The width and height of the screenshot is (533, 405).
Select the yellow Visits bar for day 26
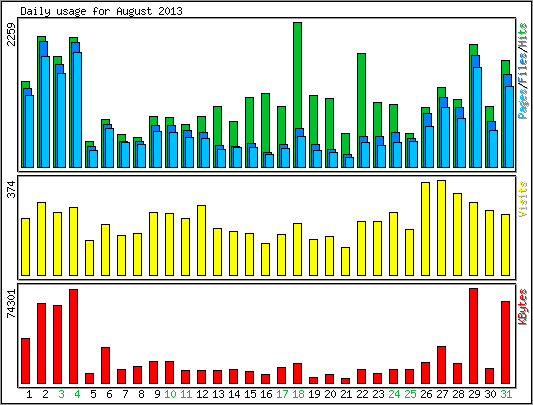coord(426,229)
